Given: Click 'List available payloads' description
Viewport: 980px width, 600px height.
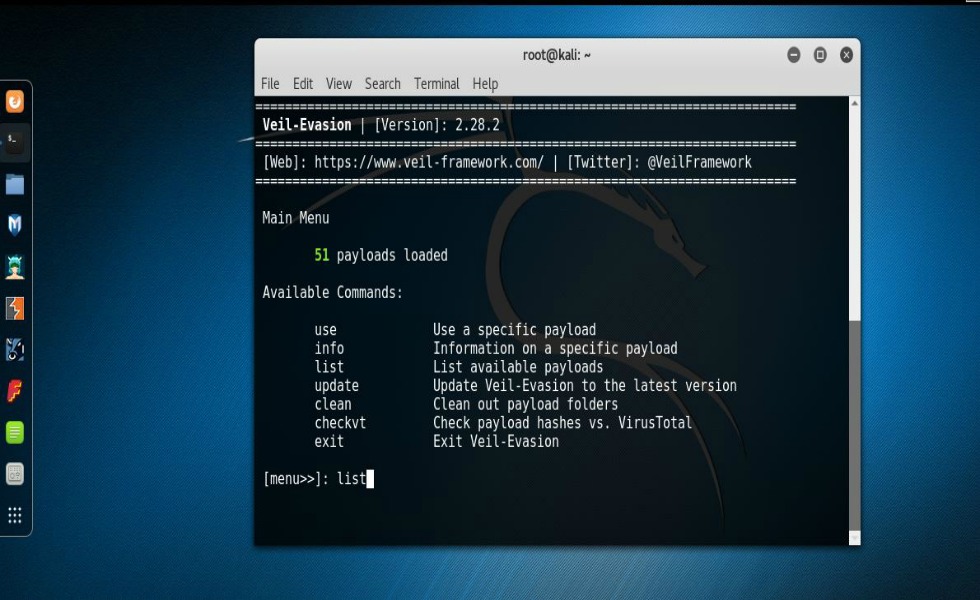Looking at the screenshot, I should coord(518,367).
